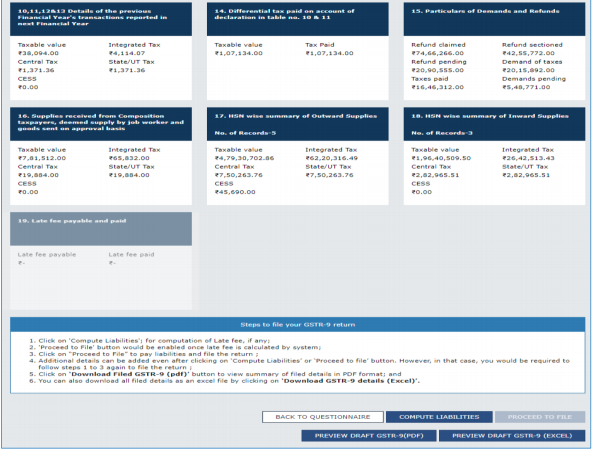This screenshot has width=594, height=450.
Task: Click Tax Paid value in tile 14
Action: [x=329, y=53]
